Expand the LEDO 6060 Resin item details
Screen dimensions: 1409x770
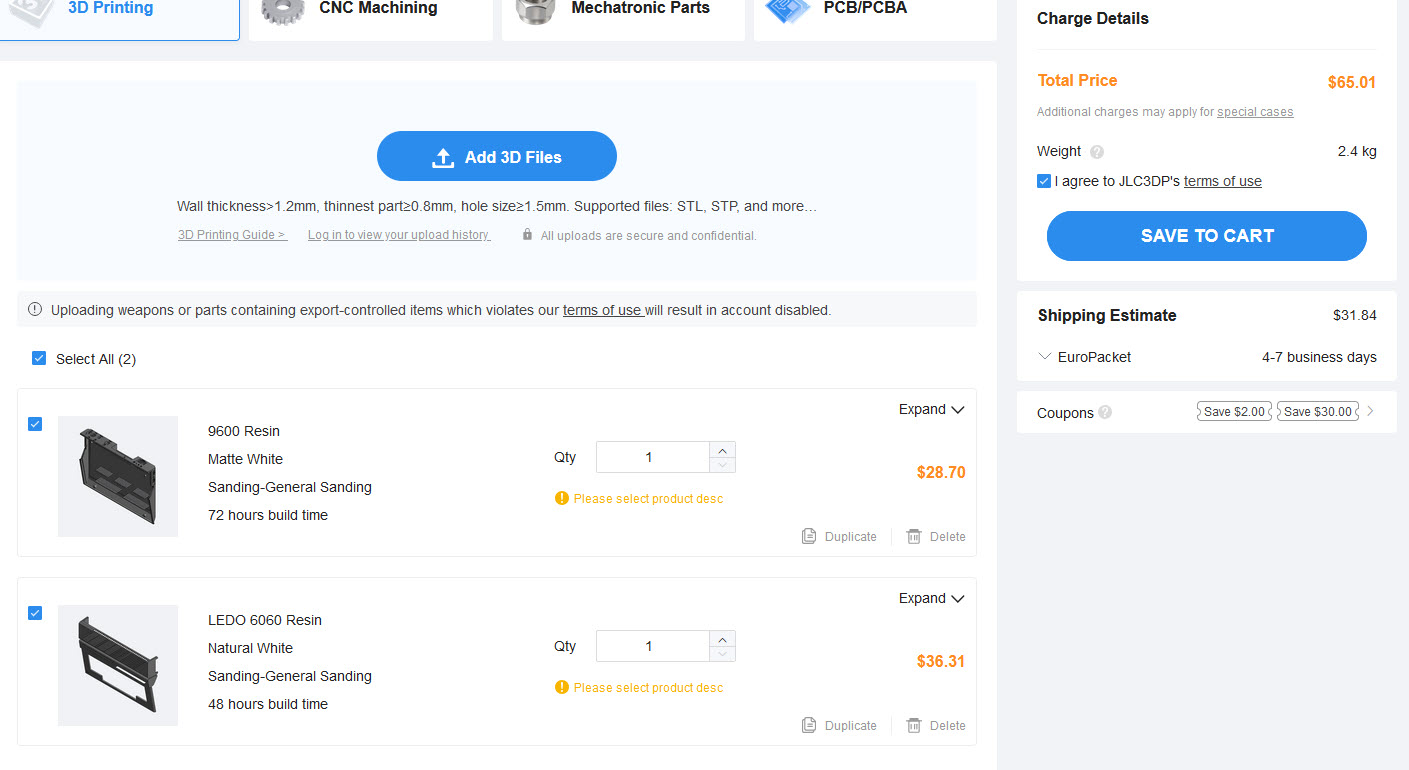[931, 598]
